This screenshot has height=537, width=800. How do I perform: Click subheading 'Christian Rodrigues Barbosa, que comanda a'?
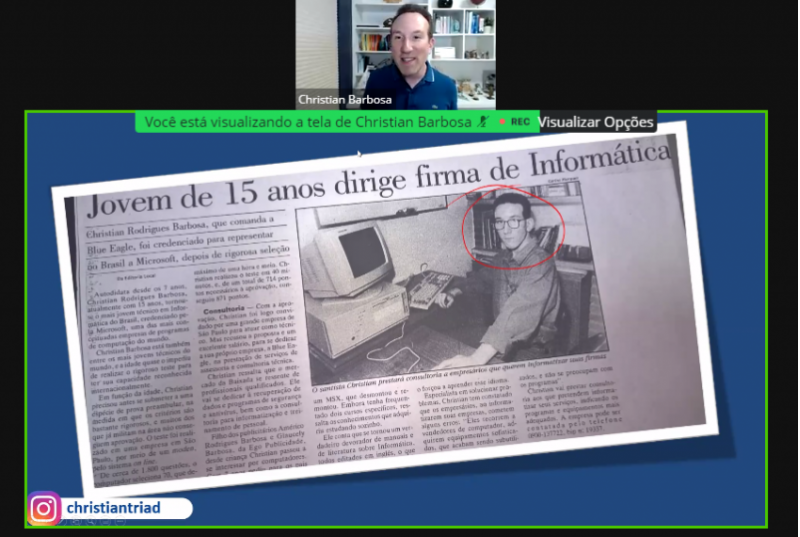tap(180, 226)
